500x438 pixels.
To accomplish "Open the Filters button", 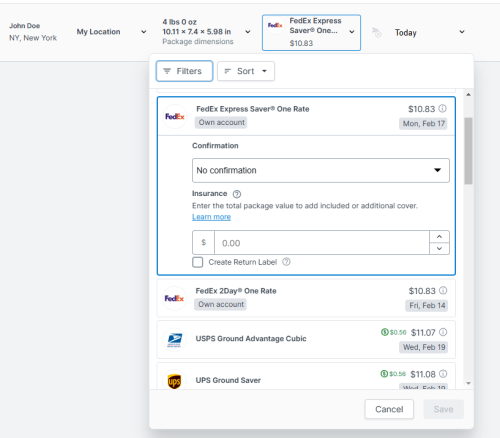I will coord(184,71).
